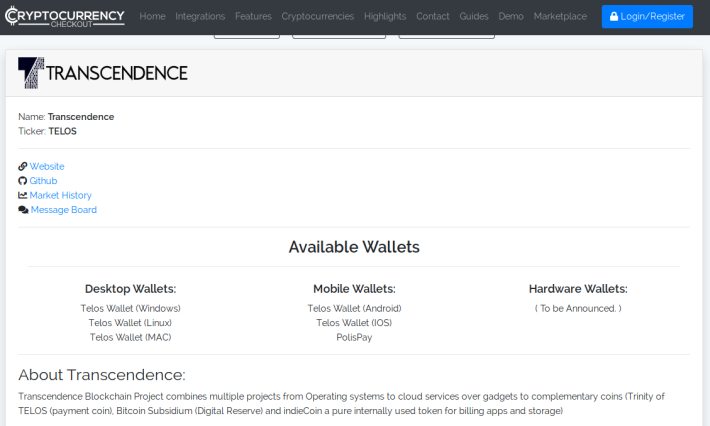Click the lock icon in Login/Register
The height and width of the screenshot is (426, 710).
[614, 16]
